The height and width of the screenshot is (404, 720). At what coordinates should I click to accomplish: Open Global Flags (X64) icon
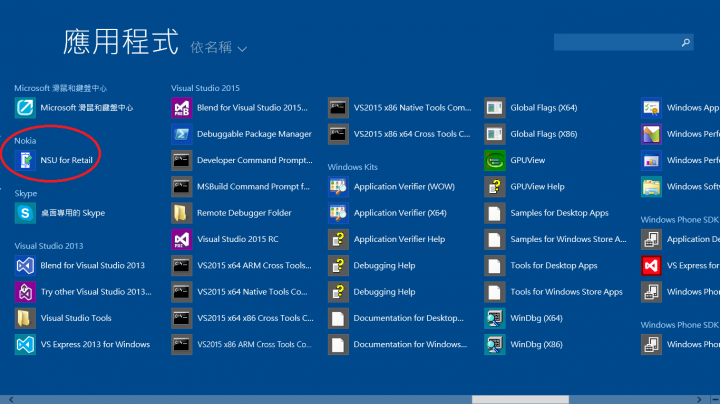[495, 108]
